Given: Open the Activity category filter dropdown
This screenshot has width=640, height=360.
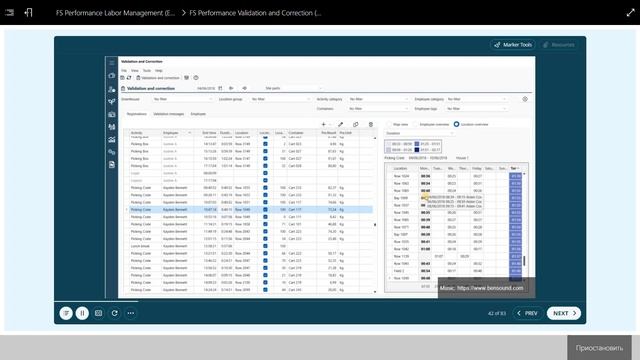Looking at the screenshot, I should click(378, 99).
